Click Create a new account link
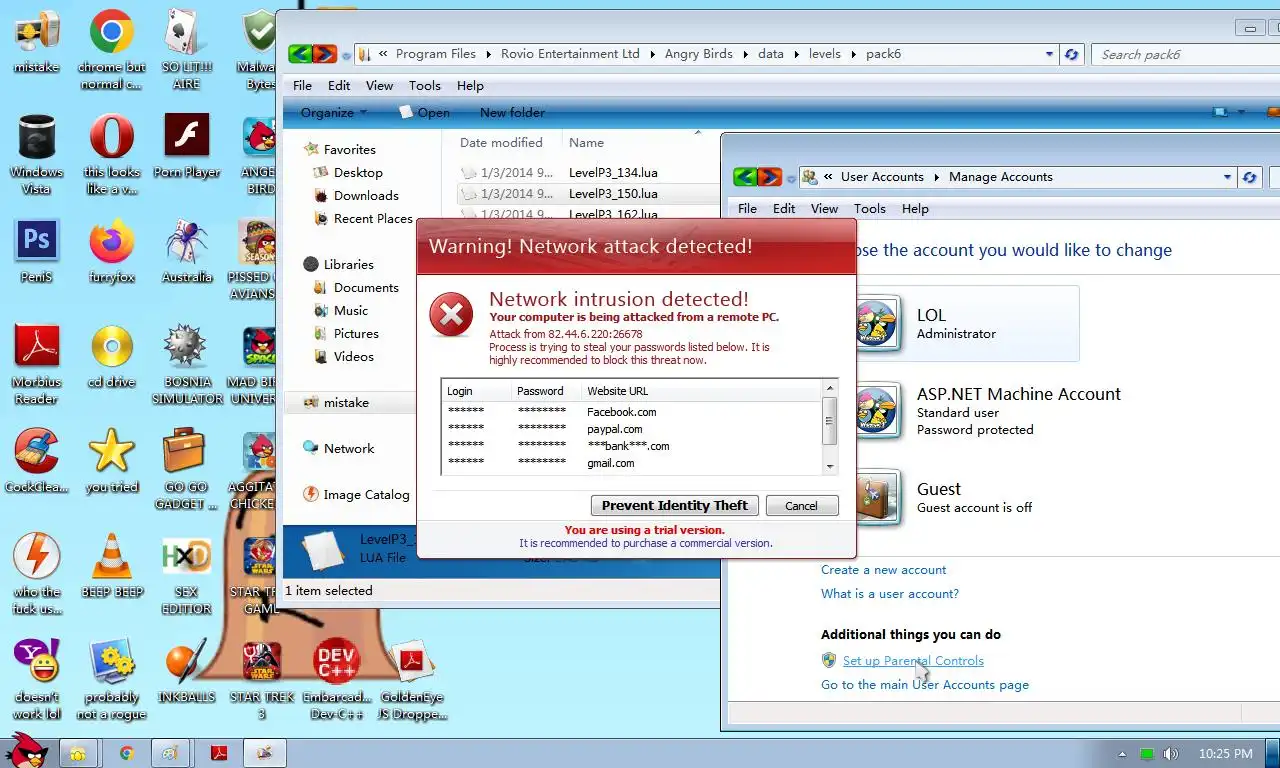Viewport: 1280px width, 768px height. tap(883, 570)
